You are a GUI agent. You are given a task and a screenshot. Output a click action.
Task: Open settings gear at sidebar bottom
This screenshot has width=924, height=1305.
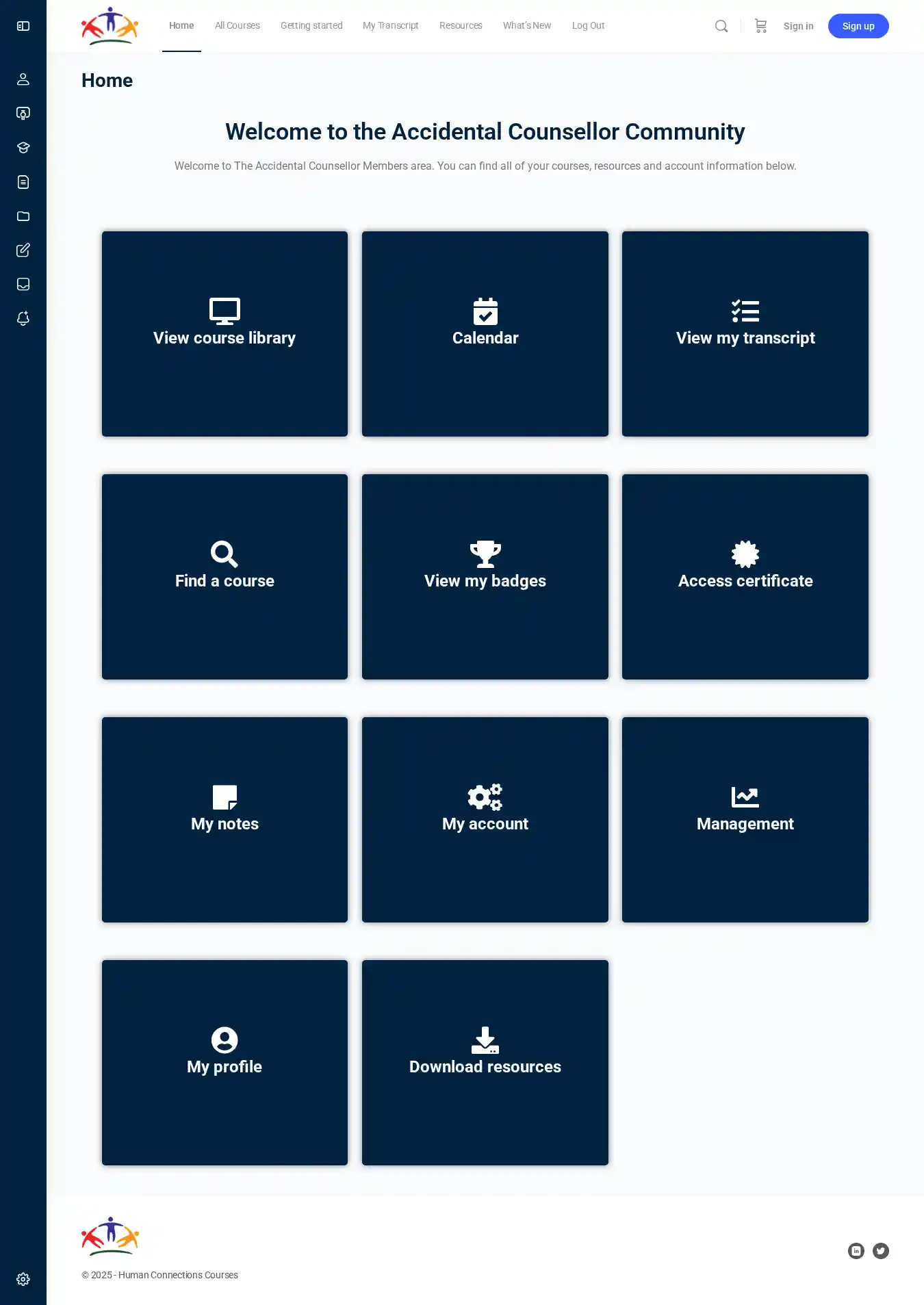point(23,1279)
